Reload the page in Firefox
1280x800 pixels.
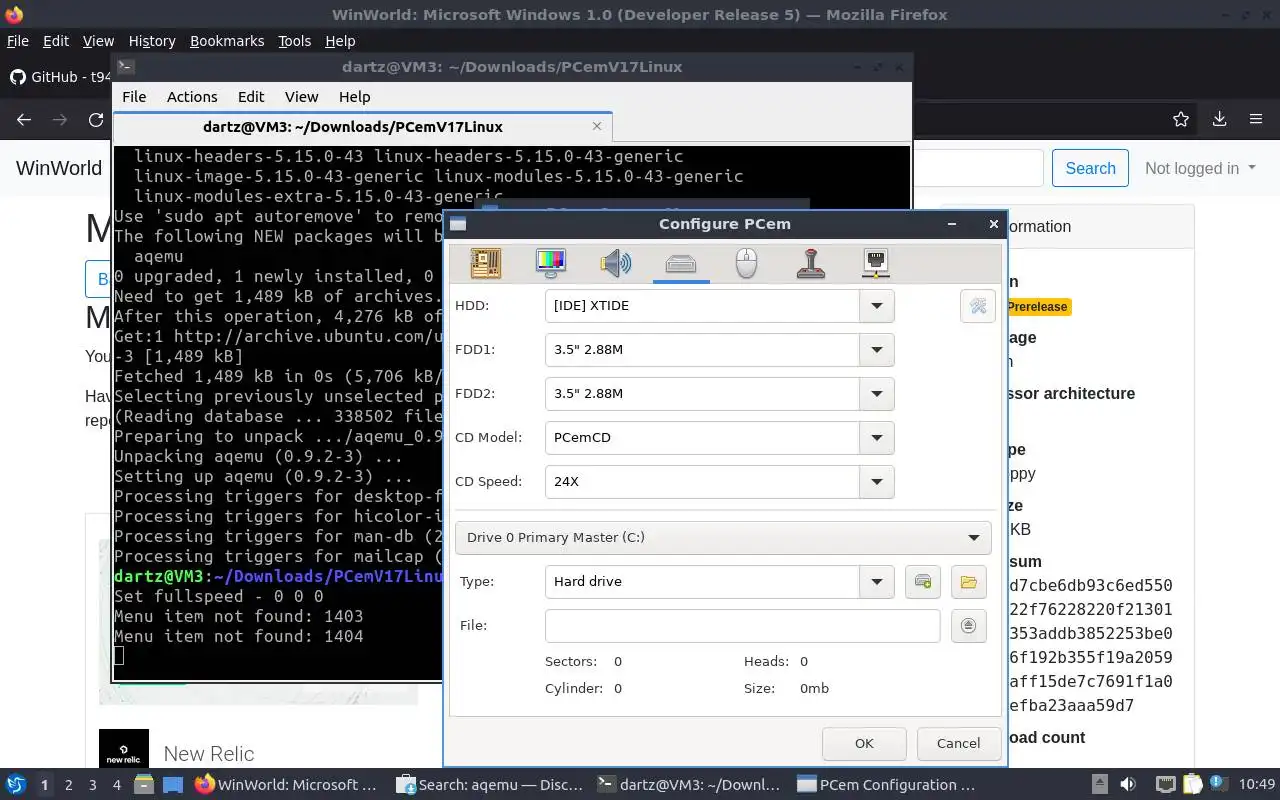click(x=96, y=119)
